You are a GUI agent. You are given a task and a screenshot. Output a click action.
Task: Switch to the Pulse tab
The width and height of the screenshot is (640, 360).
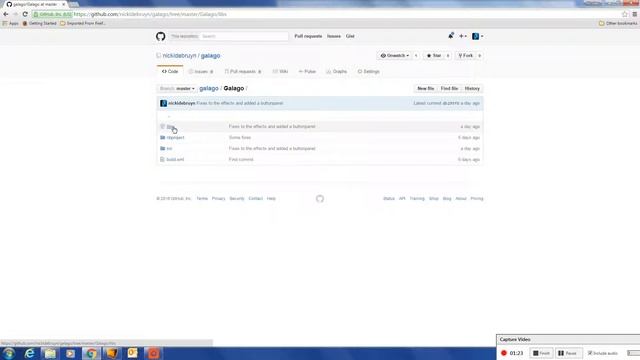click(307, 71)
